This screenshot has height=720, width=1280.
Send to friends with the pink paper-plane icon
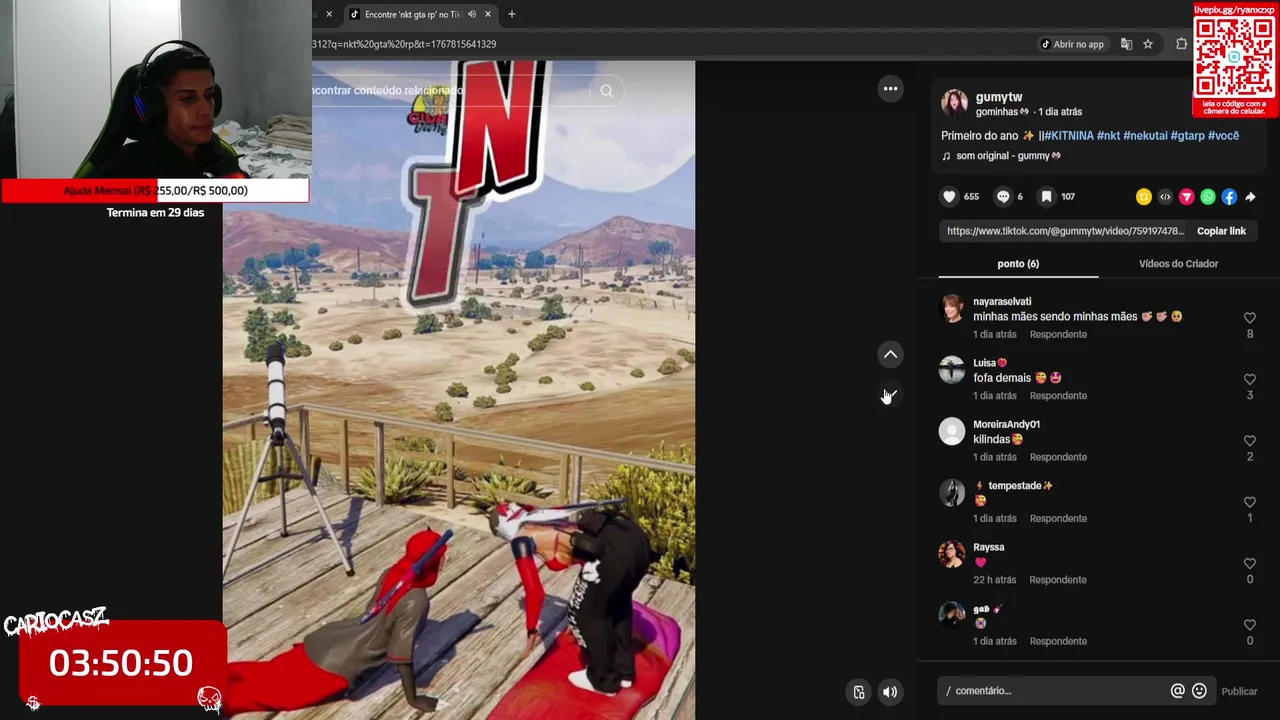click(1186, 197)
